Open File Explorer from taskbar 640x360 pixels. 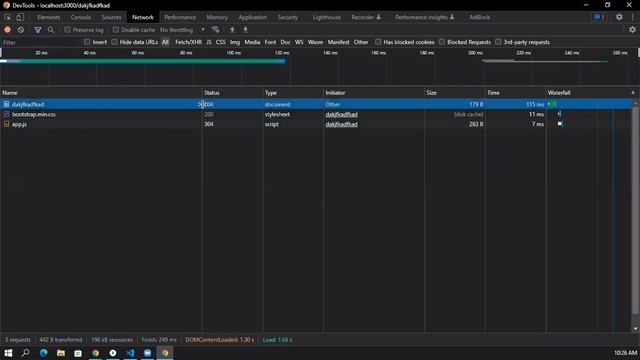(x=61, y=353)
